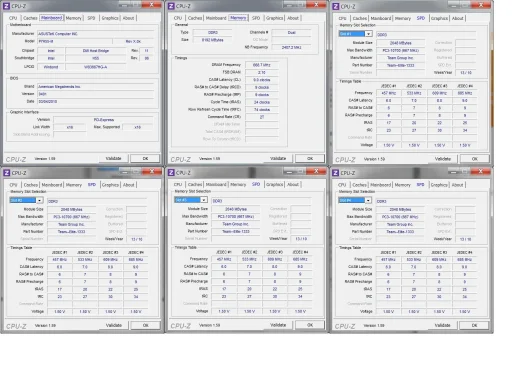Open the Graphics tab in the Slot #2 window
The height and width of the screenshot is (384, 527).
coord(110,185)
